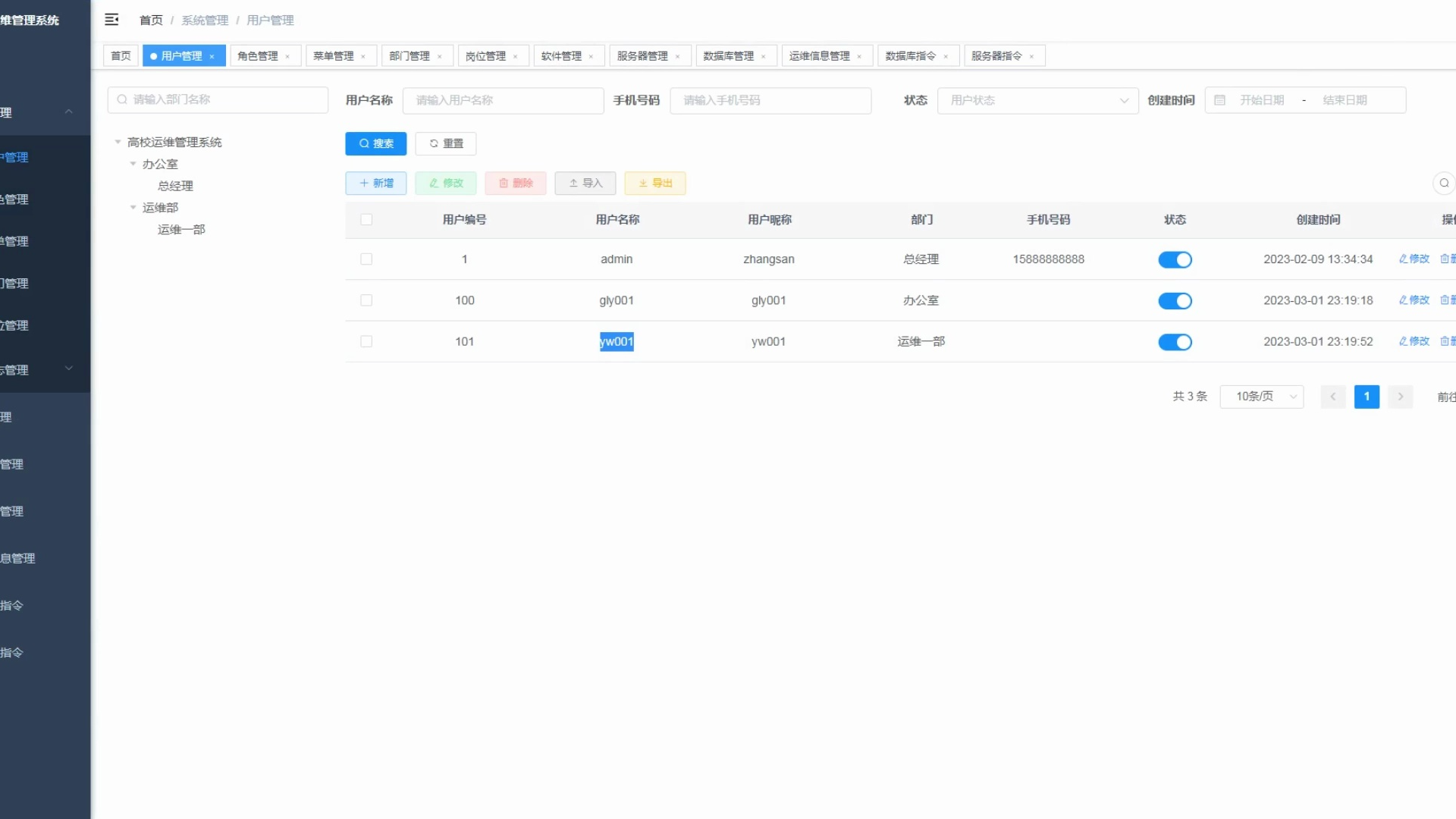Toggle status switch for gly001 user

coord(1175,301)
